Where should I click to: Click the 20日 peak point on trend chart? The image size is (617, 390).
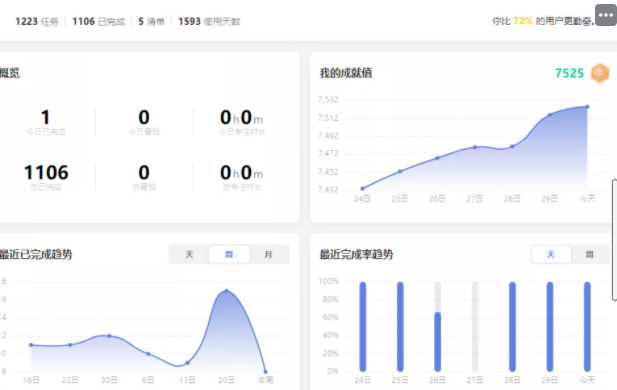click(x=226, y=291)
